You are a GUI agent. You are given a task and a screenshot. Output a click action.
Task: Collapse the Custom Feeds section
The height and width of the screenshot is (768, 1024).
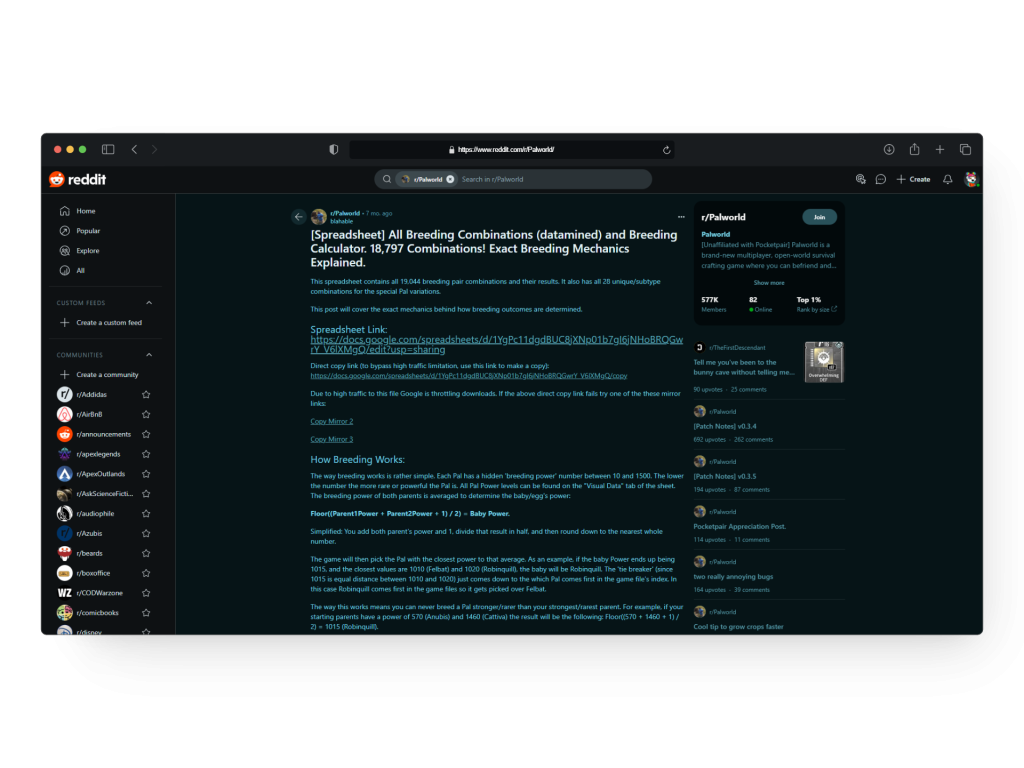point(149,303)
